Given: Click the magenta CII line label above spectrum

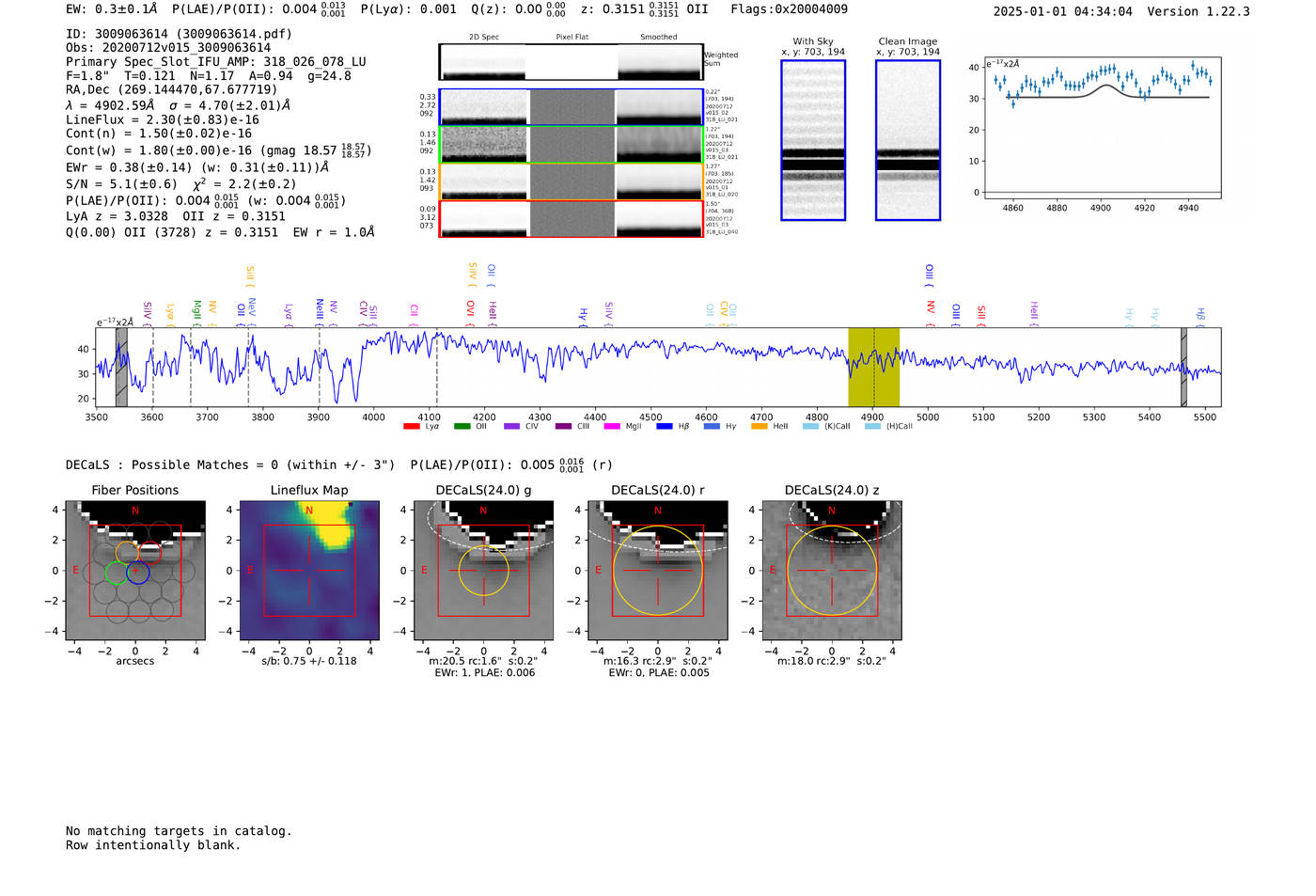Looking at the screenshot, I should [x=414, y=313].
